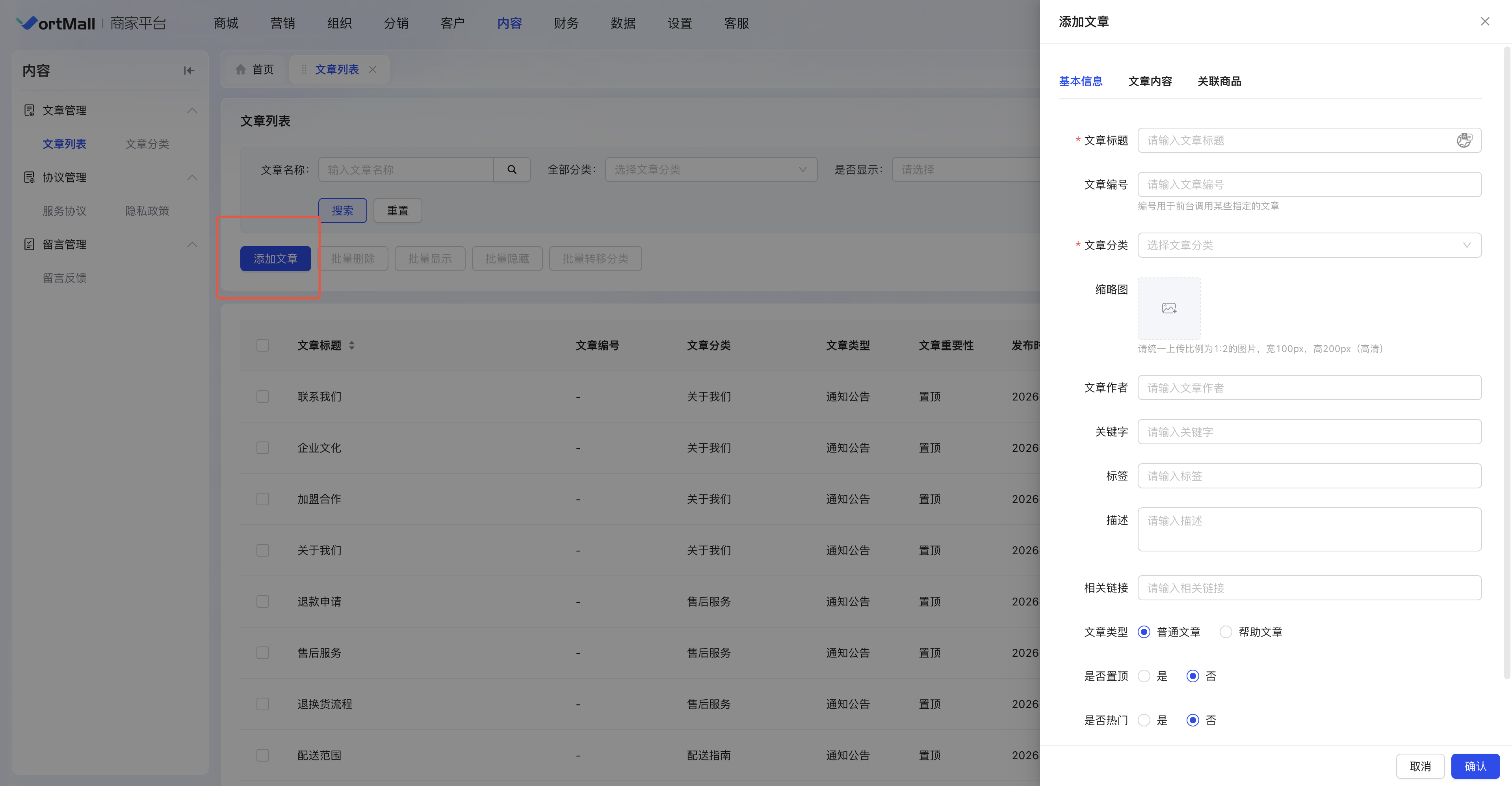Click the 文章标题 column sort icon
This screenshot has width=1512, height=786.
click(x=351, y=345)
